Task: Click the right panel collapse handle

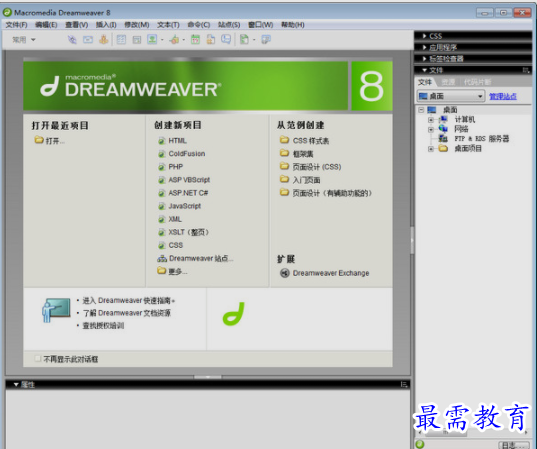Action: (x=412, y=240)
